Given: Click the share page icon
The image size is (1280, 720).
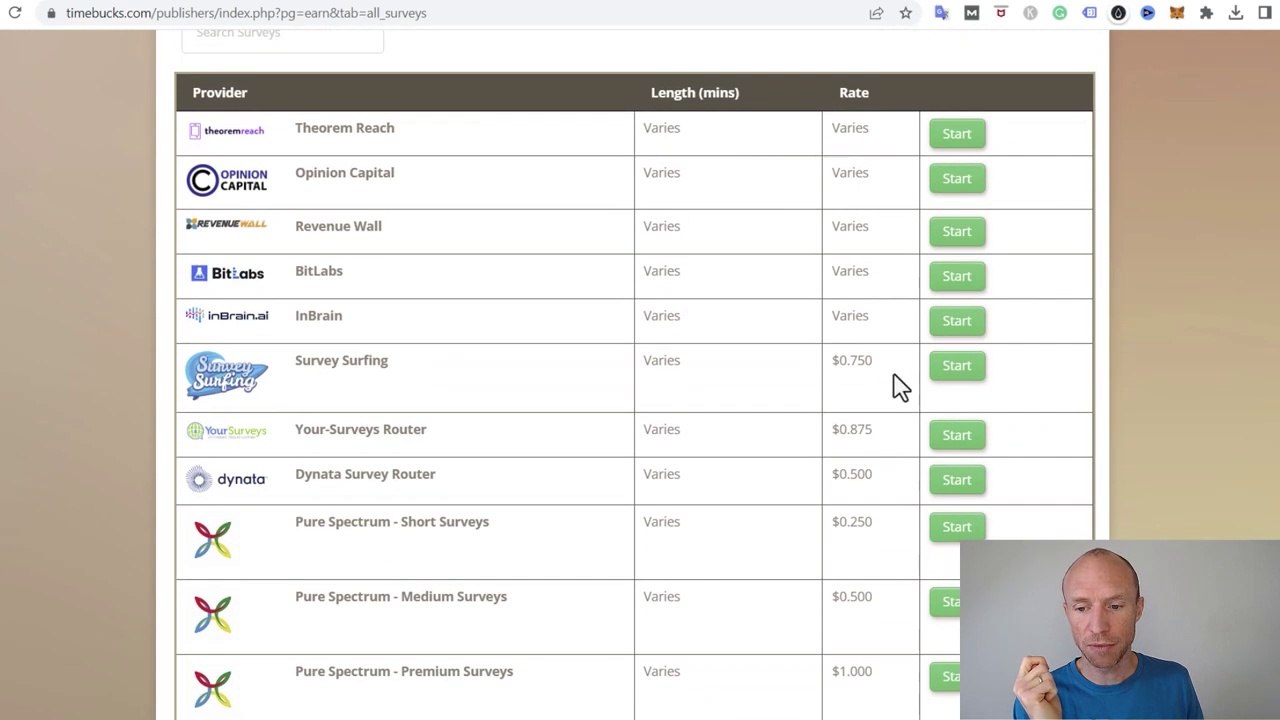Looking at the screenshot, I should click(x=876, y=13).
